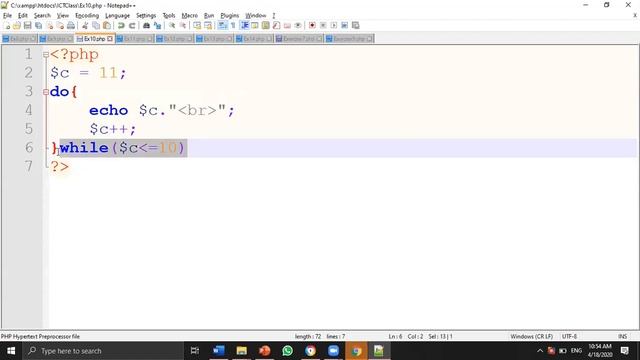640x360 pixels.
Task: Open the Edit menu
Action: (x=22, y=16)
